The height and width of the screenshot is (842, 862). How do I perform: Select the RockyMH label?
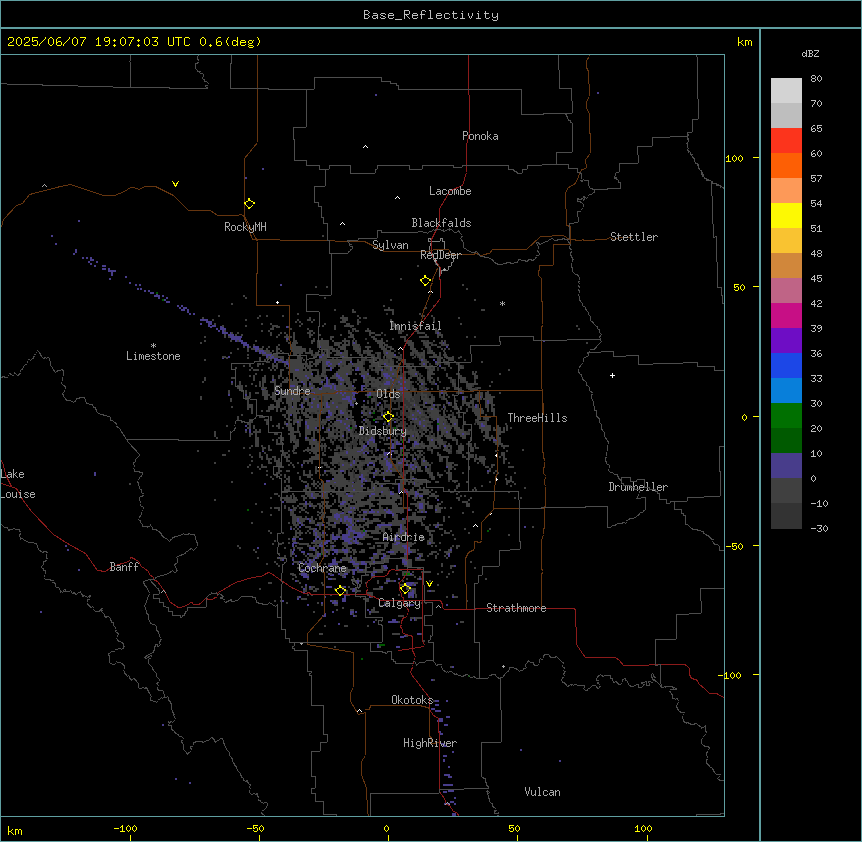pyautogui.click(x=245, y=227)
